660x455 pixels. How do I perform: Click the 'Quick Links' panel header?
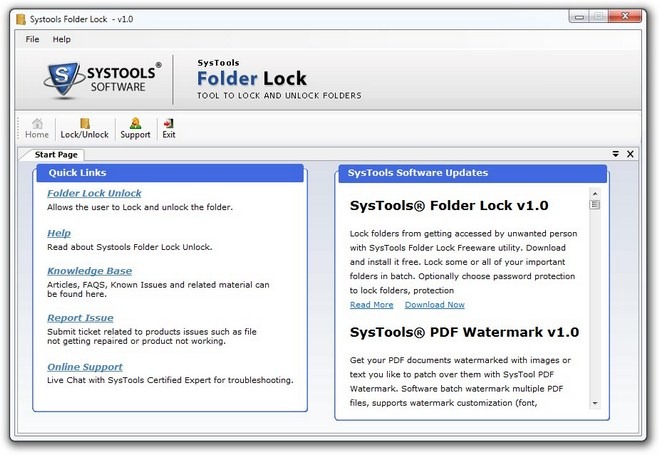coord(170,173)
